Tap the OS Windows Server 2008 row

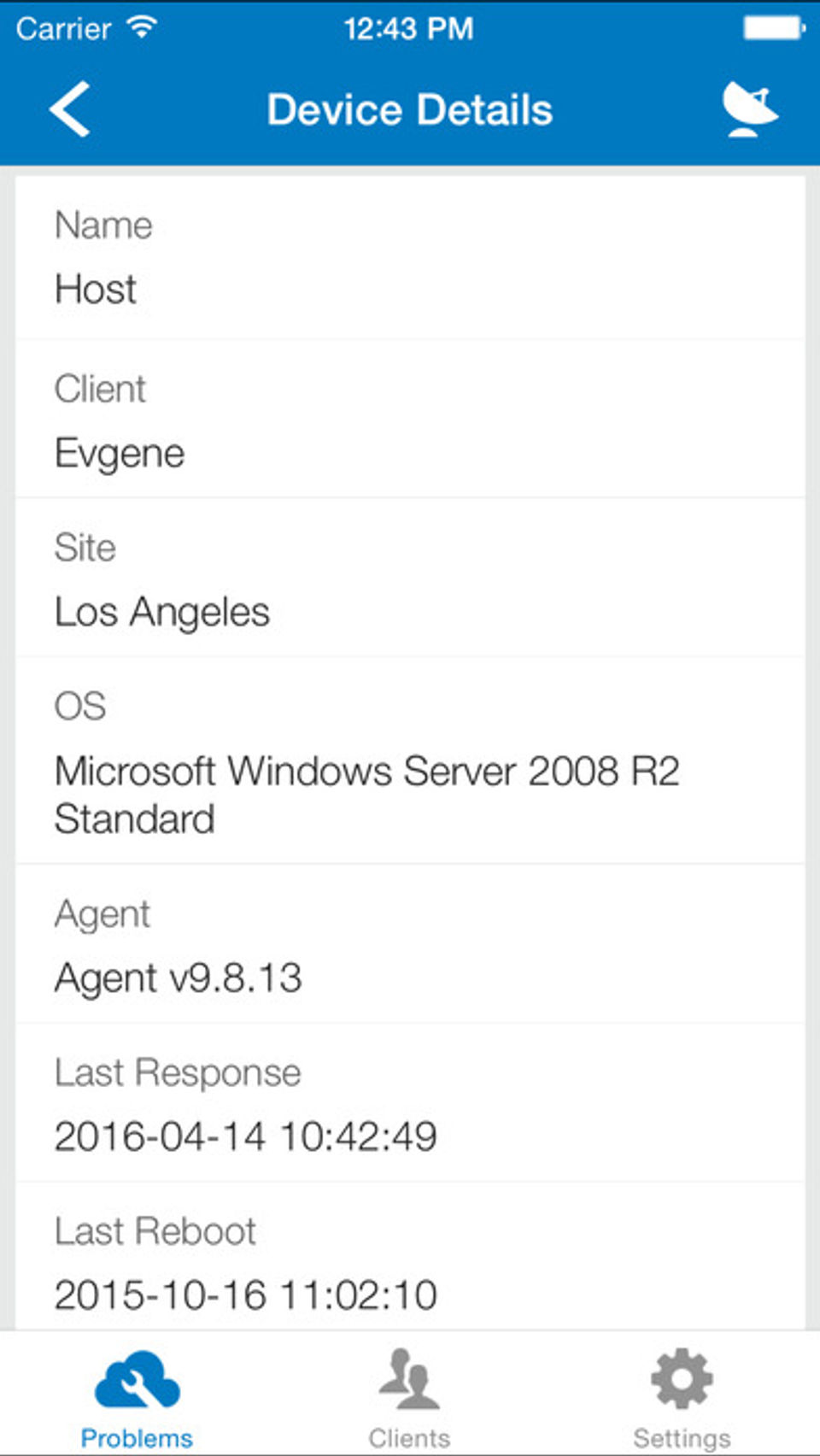point(410,762)
